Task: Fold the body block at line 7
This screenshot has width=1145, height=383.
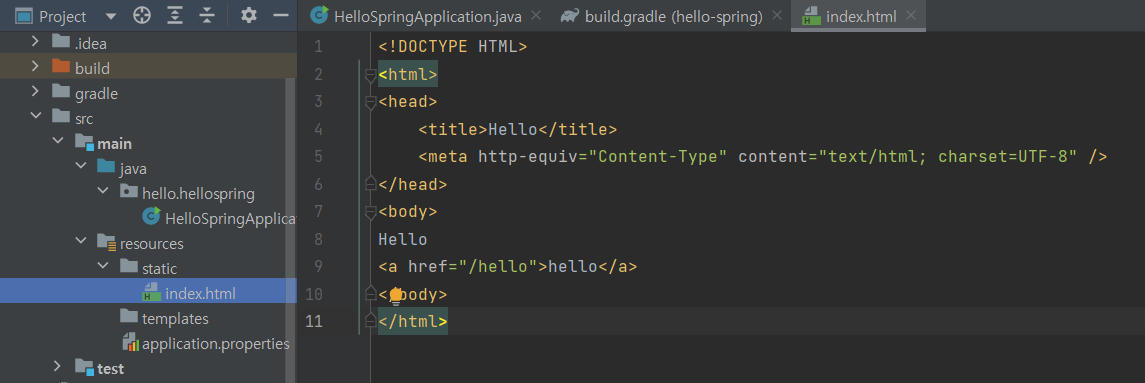Action: 370,213
